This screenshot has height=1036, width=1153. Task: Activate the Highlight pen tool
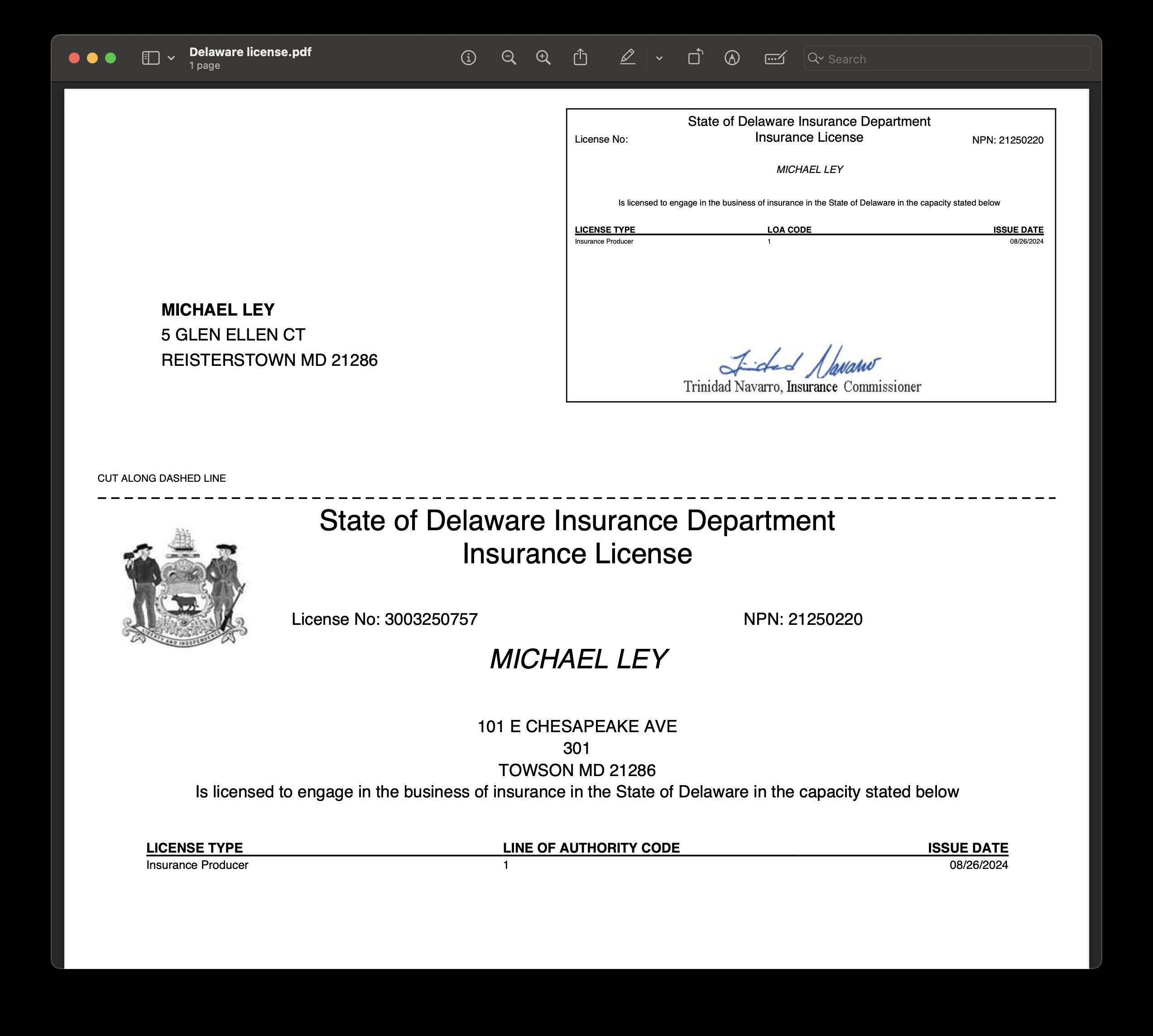point(628,58)
